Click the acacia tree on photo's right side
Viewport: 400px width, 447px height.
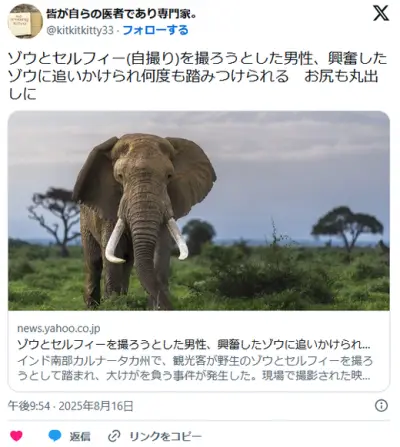pos(347,228)
